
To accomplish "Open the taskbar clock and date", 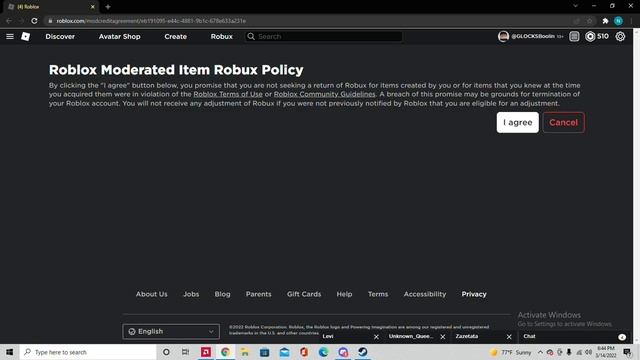I will point(605,352).
